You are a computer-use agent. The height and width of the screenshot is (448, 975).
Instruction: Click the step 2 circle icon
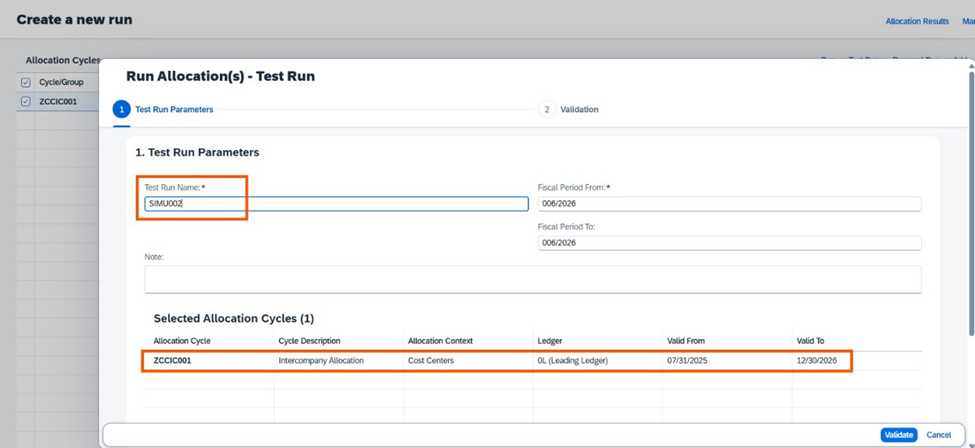[x=546, y=109]
